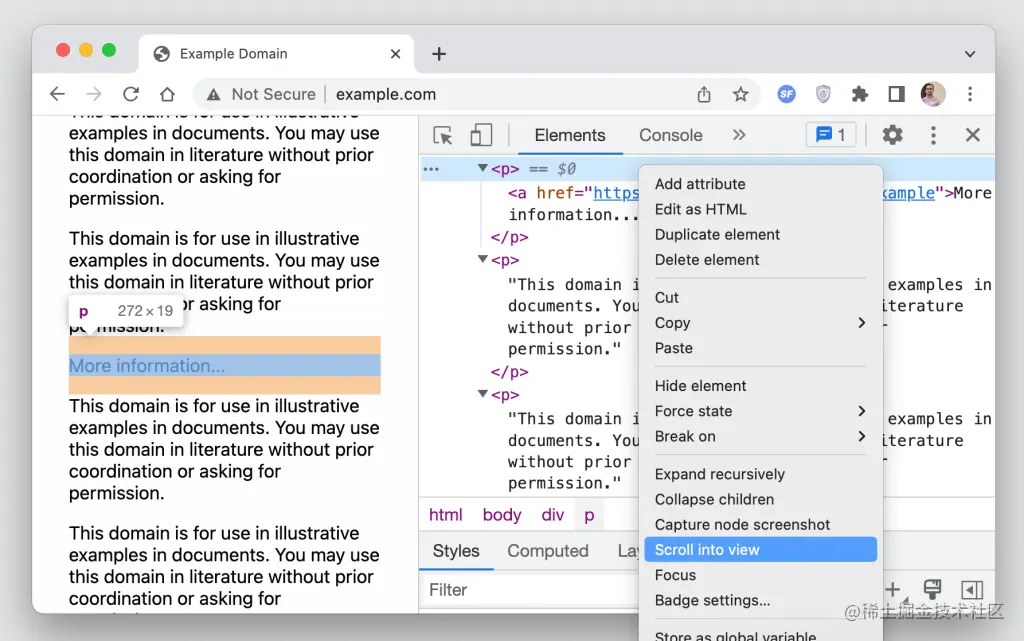Toggle the browser side panel
This screenshot has height=641, width=1024.
(896, 94)
